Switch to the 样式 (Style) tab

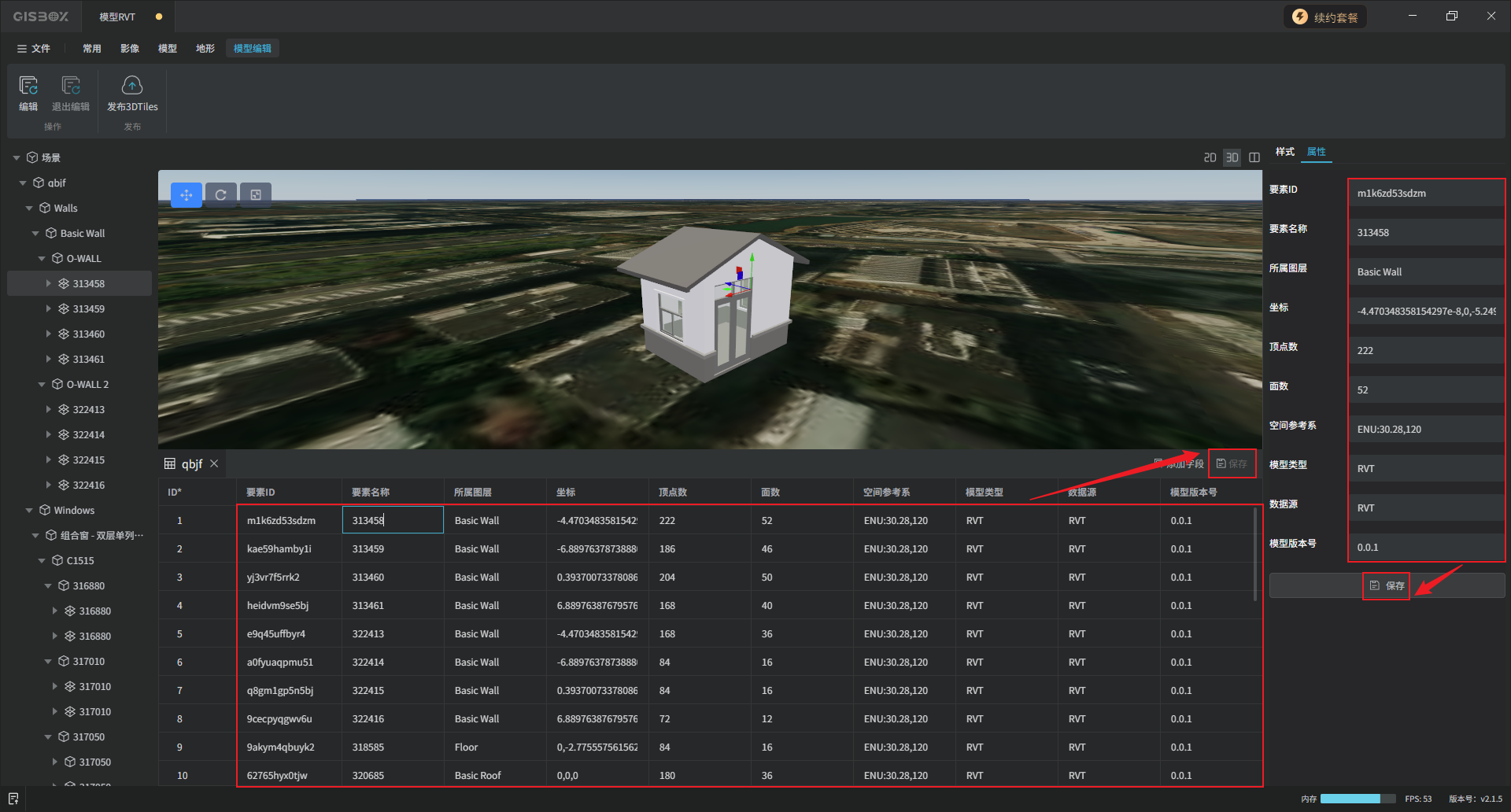coord(1284,152)
